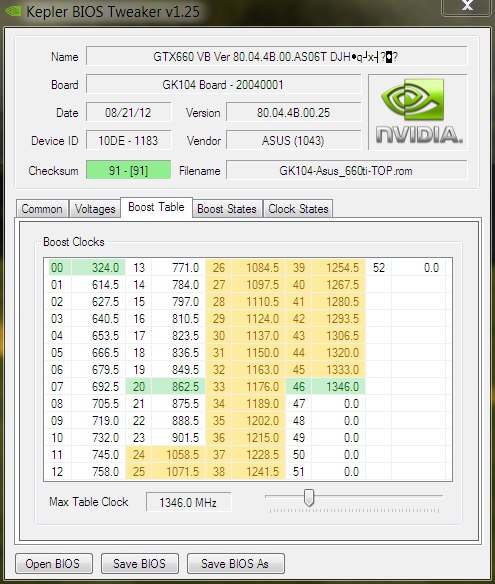The width and height of the screenshot is (495, 584).
Task: Click the NVIDIA logo image
Action: [x=418, y=112]
